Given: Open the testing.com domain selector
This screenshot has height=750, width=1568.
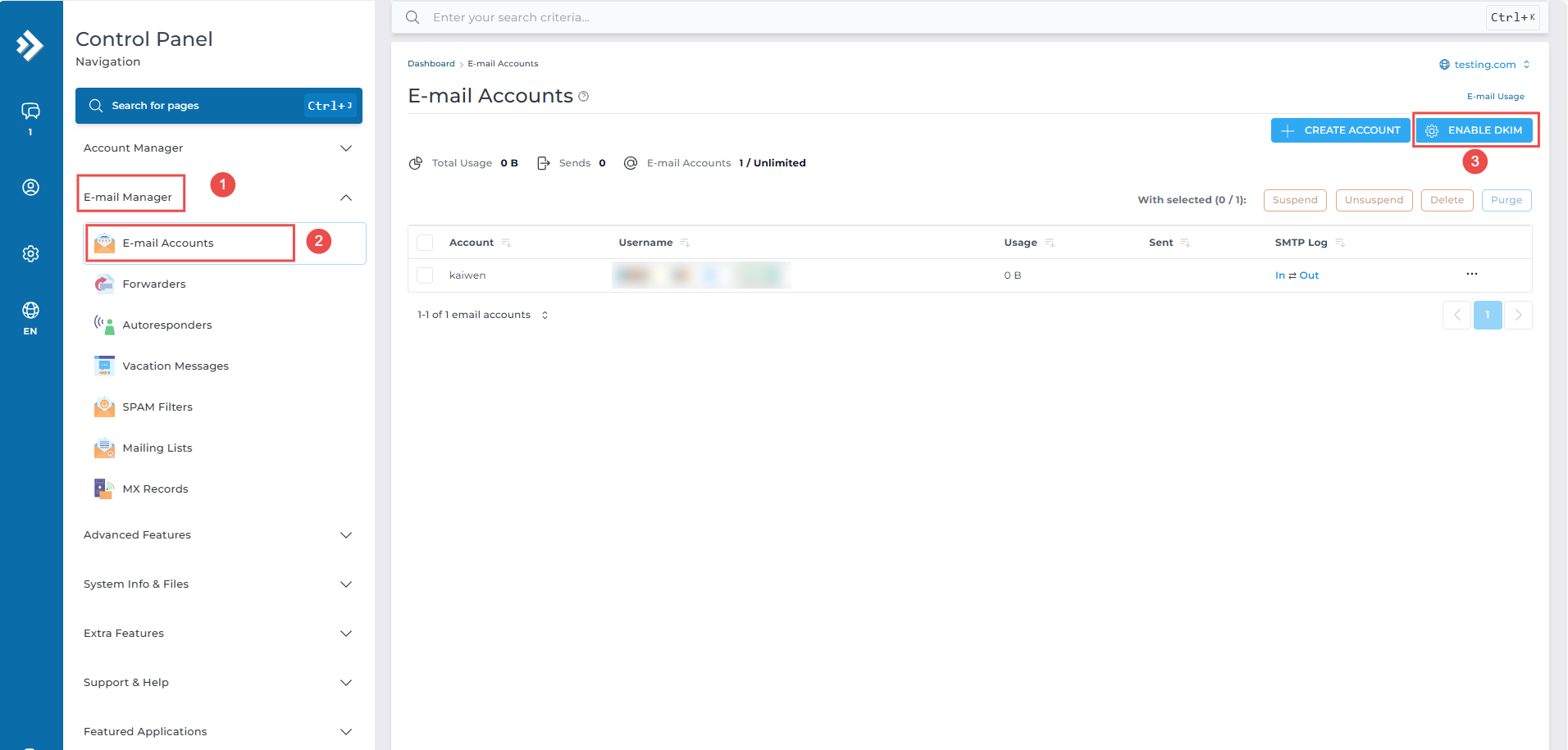Looking at the screenshot, I should (x=1484, y=65).
